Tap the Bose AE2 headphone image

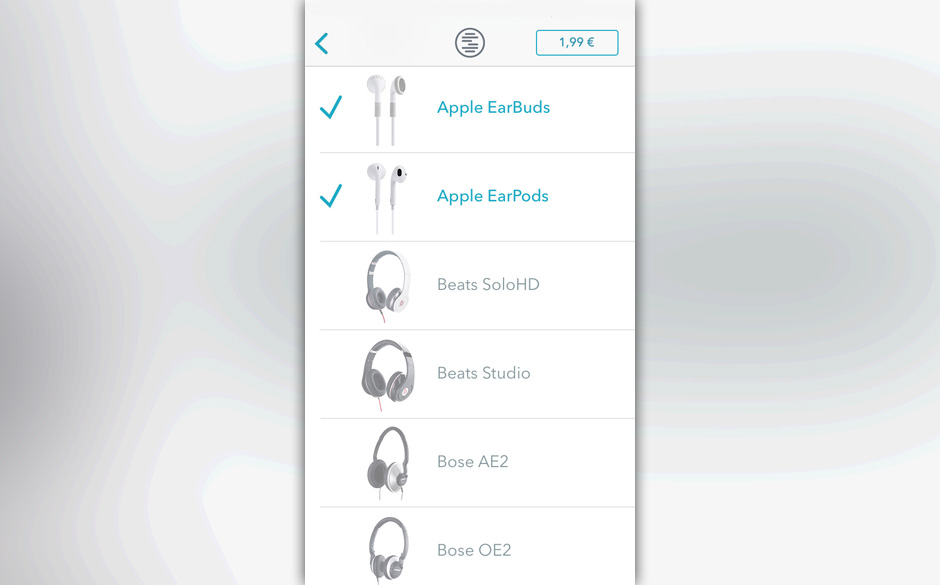coord(388,463)
